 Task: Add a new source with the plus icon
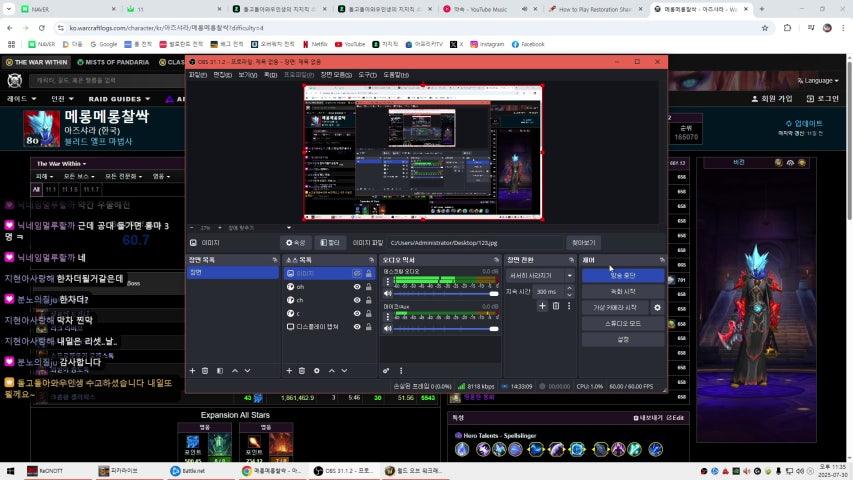click(289, 371)
